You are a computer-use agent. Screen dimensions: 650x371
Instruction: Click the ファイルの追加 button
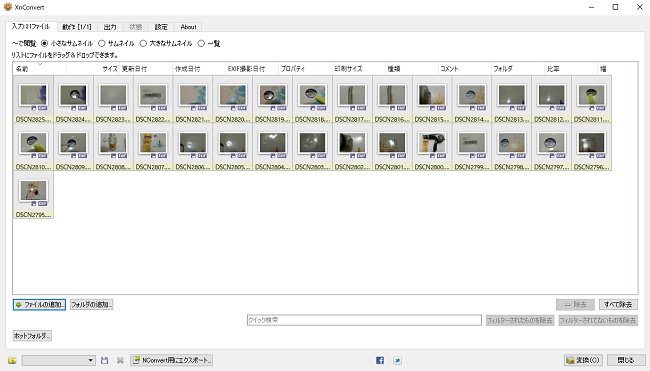click(x=39, y=305)
